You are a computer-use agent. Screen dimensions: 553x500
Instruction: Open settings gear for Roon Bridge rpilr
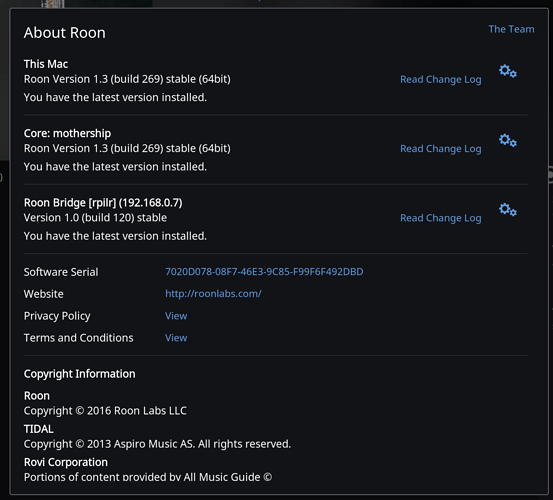508,210
